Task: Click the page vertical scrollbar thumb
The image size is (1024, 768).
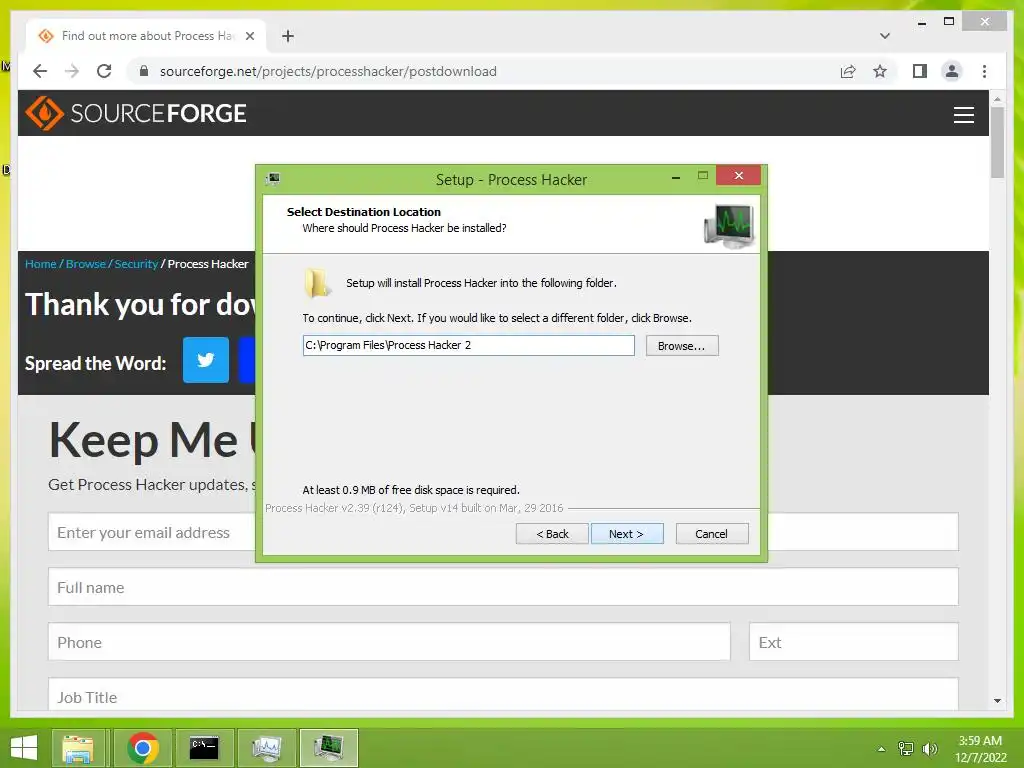Action: [x=997, y=142]
